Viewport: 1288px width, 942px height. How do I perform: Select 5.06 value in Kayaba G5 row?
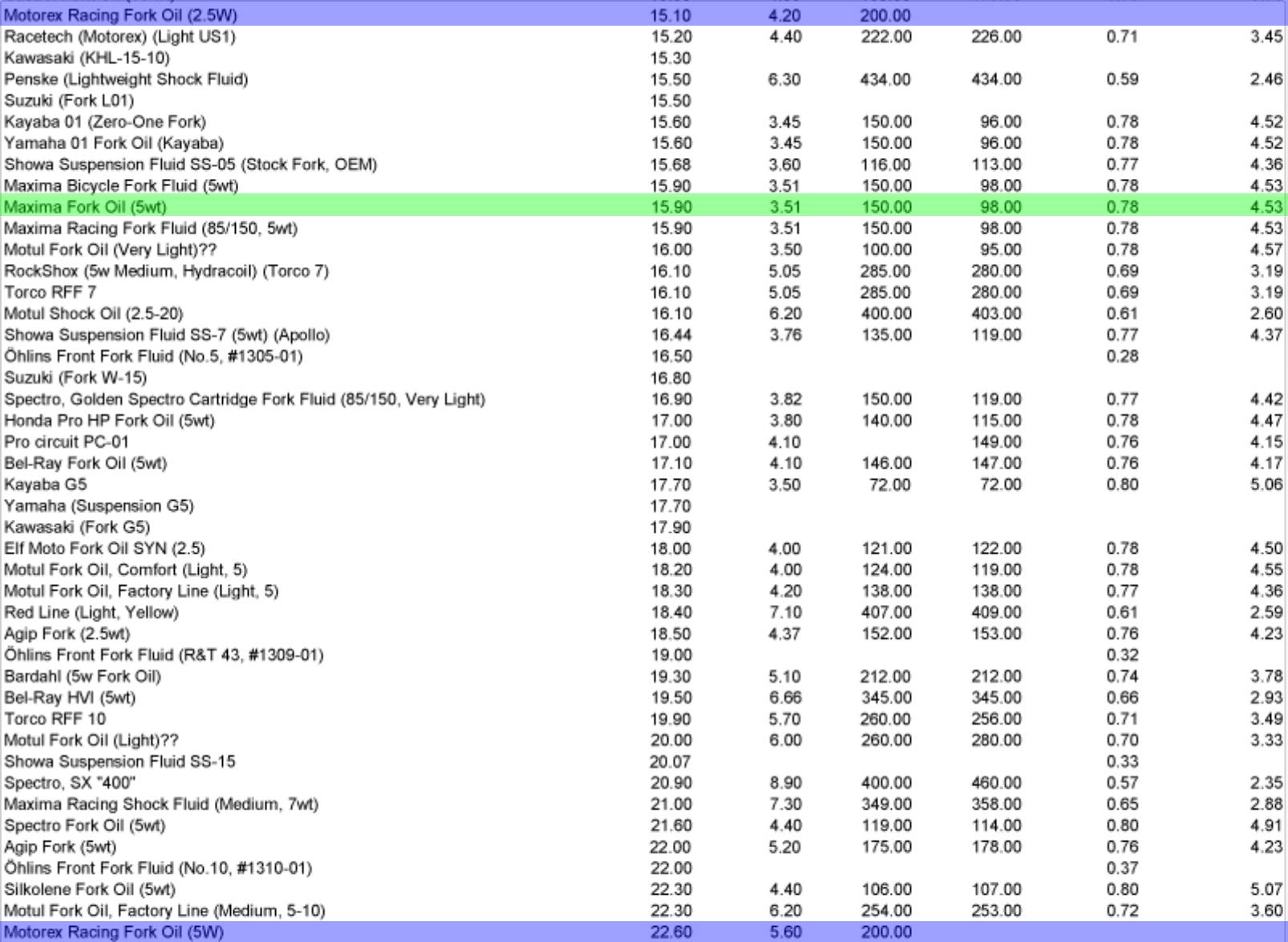(x=1266, y=485)
